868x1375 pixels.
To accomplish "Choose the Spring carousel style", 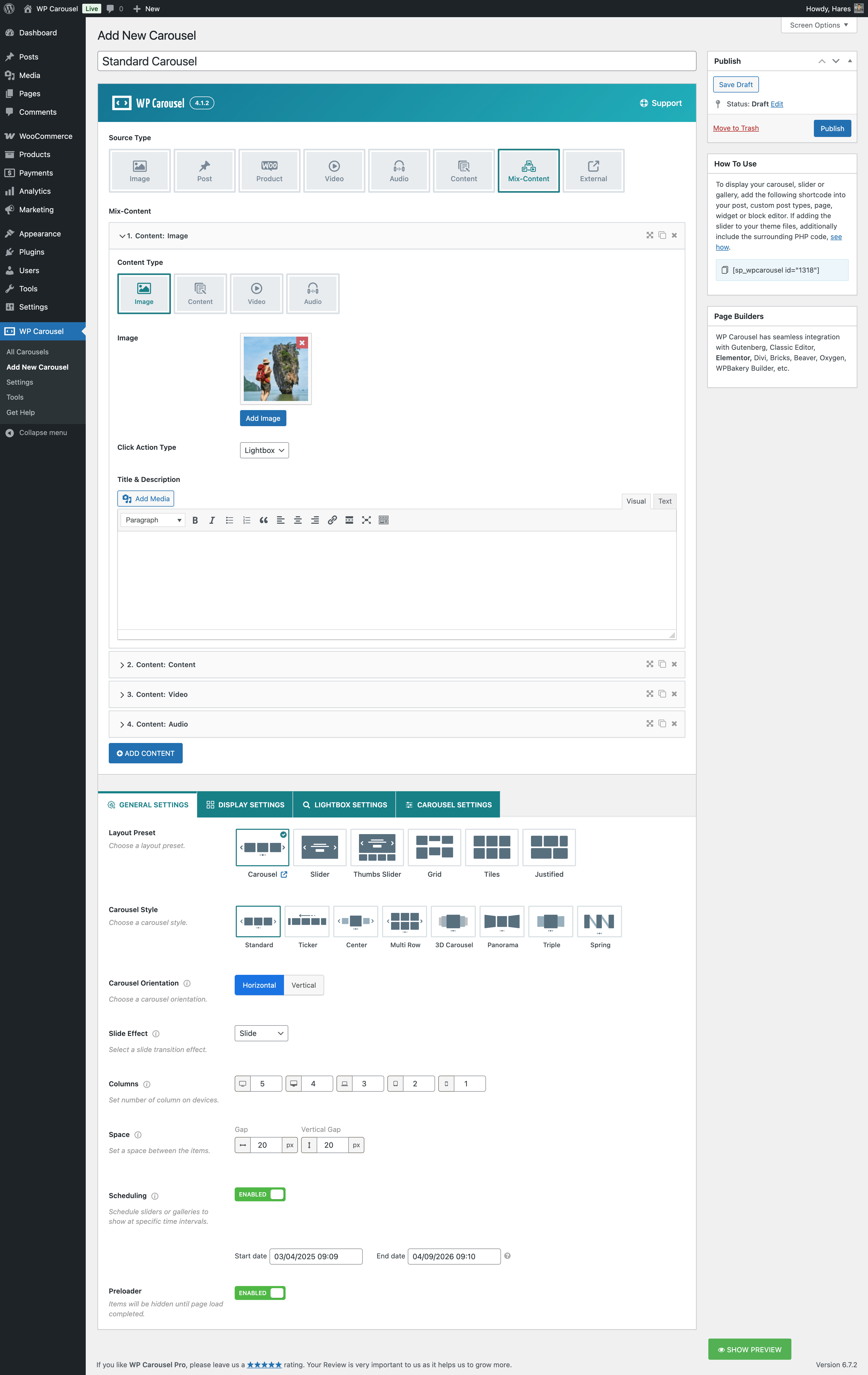I will point(599,921).
